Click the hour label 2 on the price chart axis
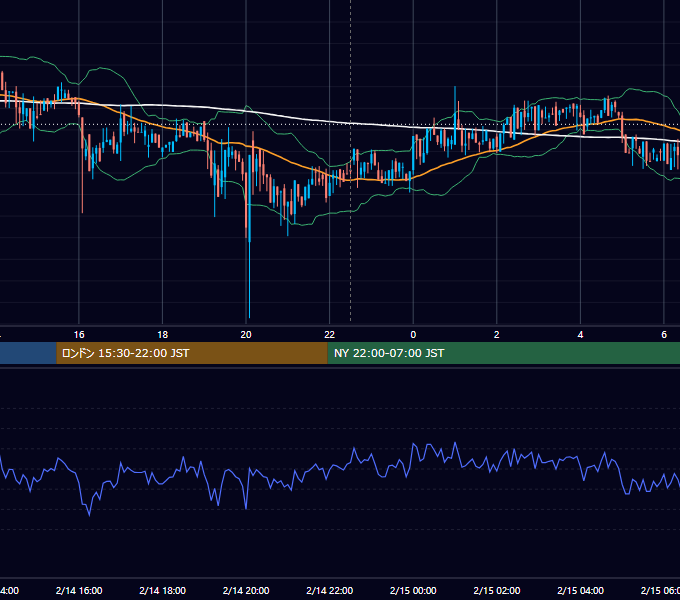Viewport: 680px width, 600px height. [497, 335]
